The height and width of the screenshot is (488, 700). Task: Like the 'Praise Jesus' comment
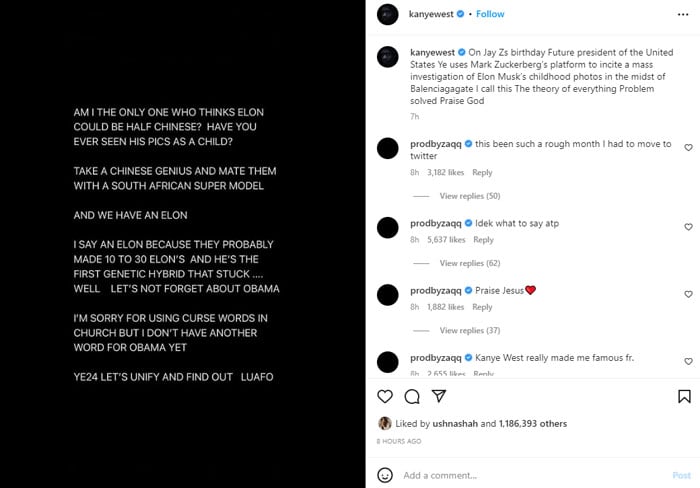(688, 295)
